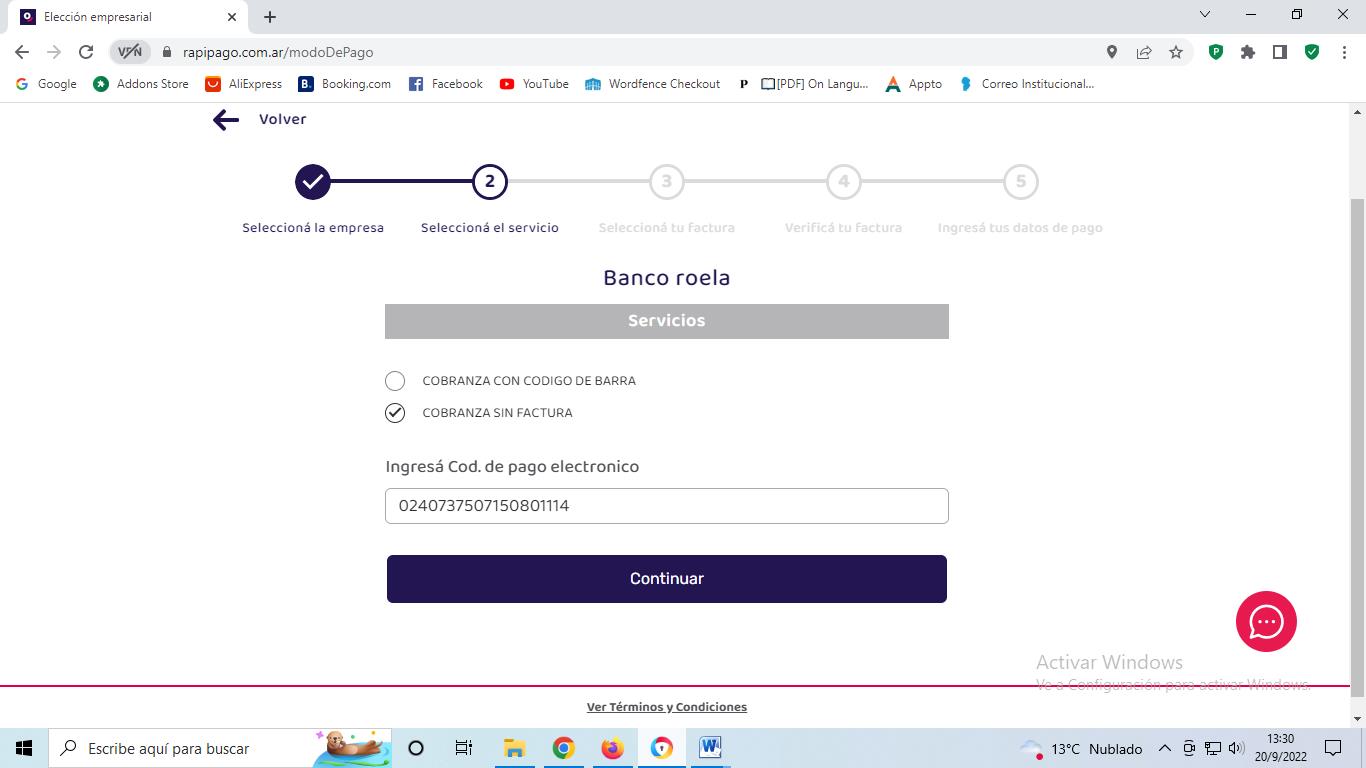Open the share page icon in address bar
The width and height of the screenshot is (1366, 768).
(1144, 52)
